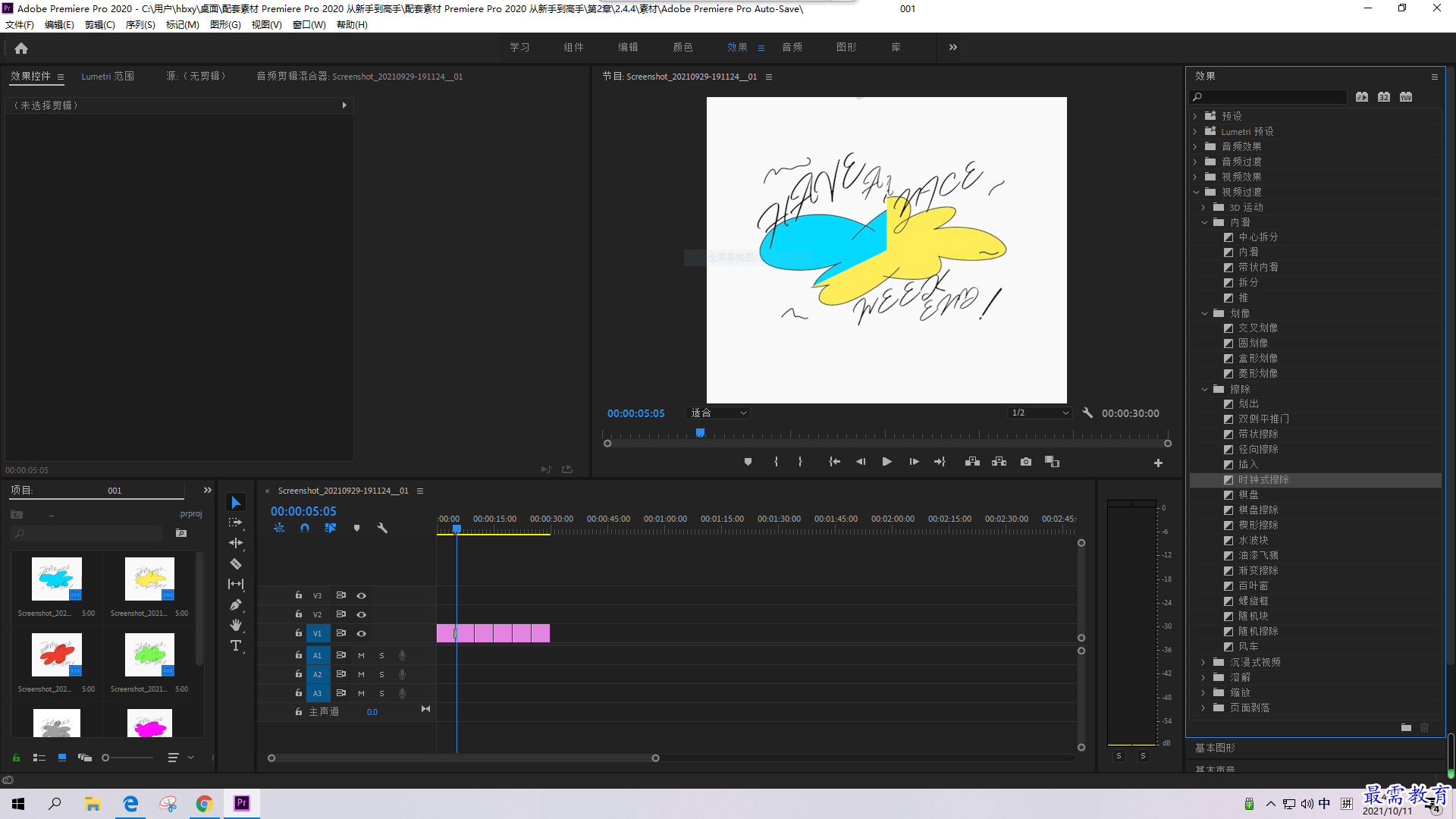Click the Home icon
This screenshot has width=1456, height=819.
[x=21, y=48]
